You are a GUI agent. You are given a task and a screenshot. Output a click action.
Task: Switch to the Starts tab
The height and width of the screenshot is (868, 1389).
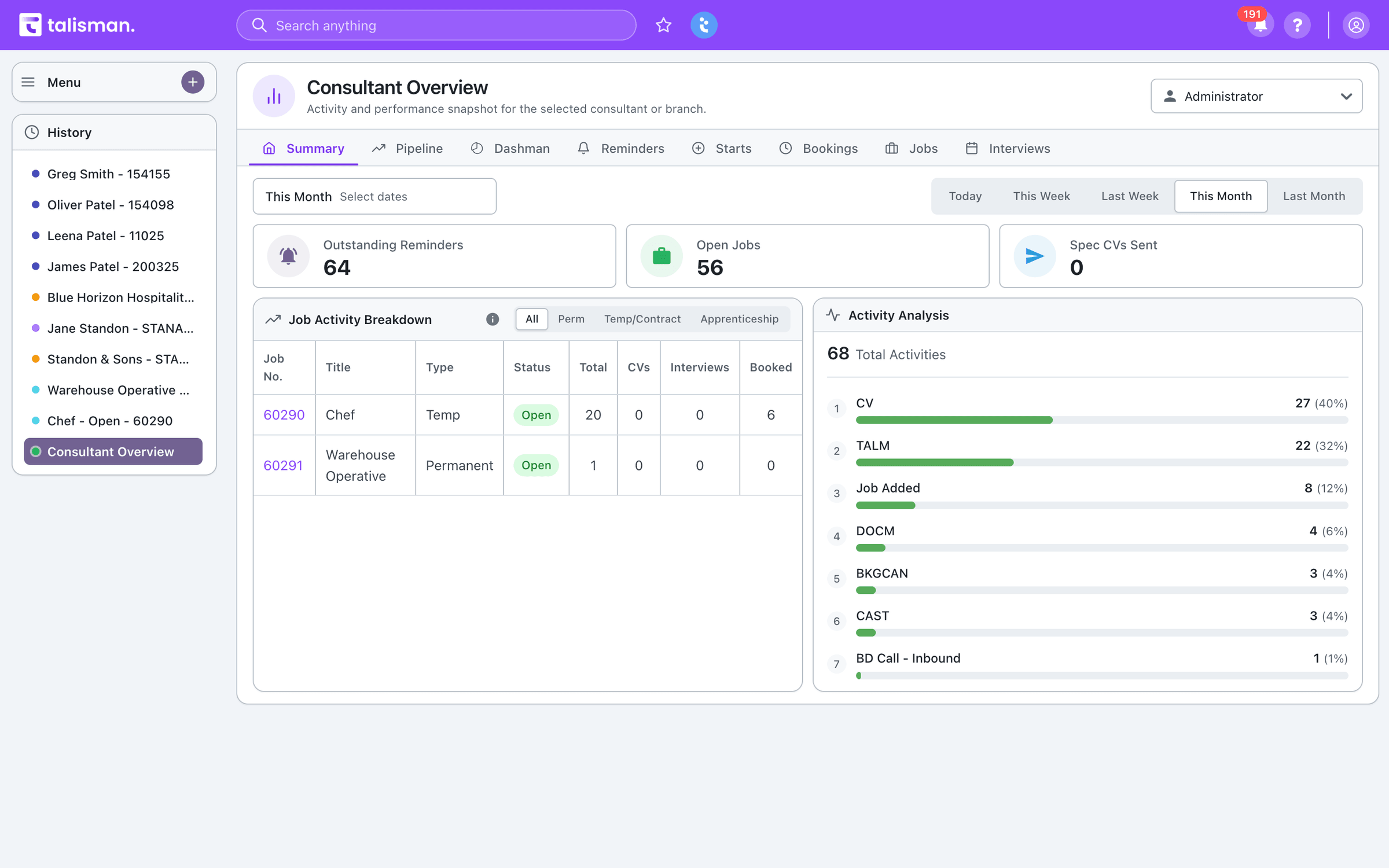(x=721, y=149)
